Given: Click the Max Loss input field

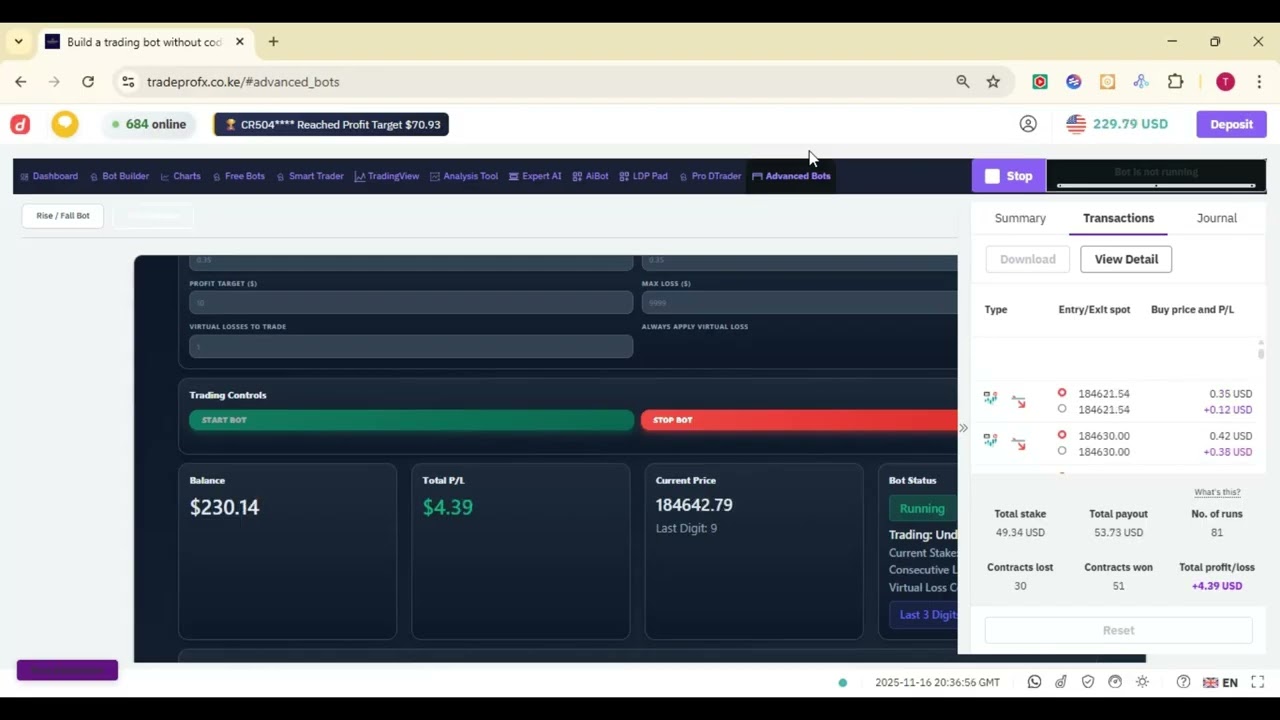Looking at the screenshot, I should (799, 302).
